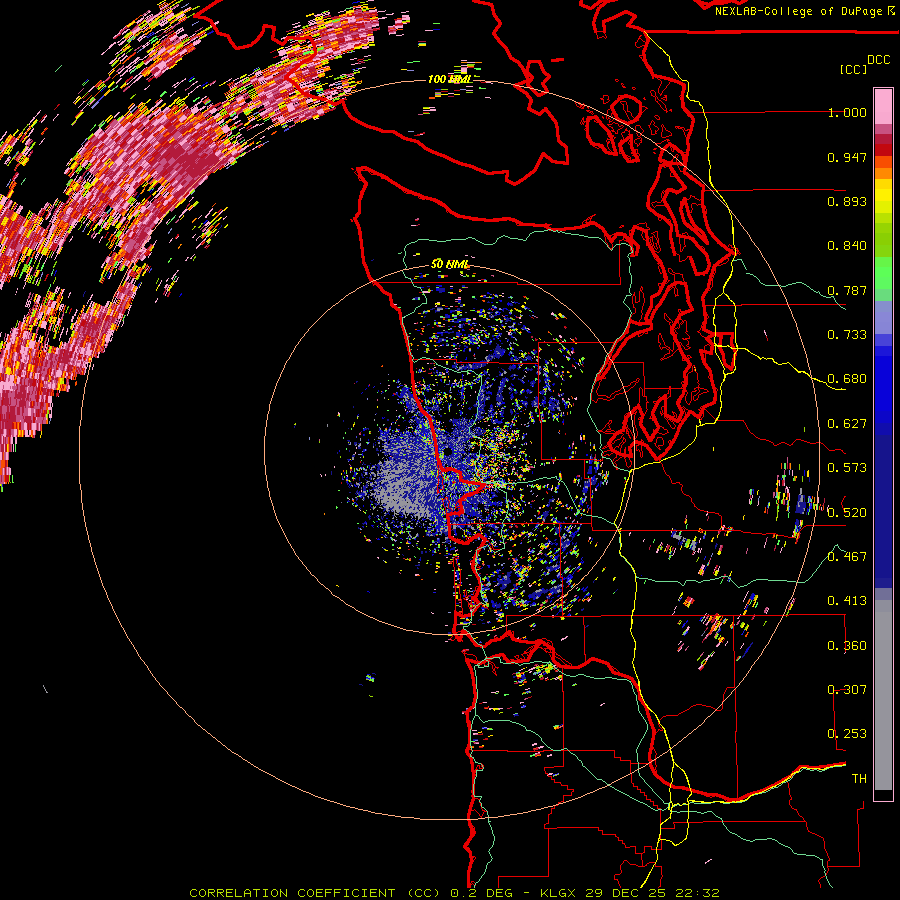Click the TH threshold label
900x900 pixels.
pos(859,778)
